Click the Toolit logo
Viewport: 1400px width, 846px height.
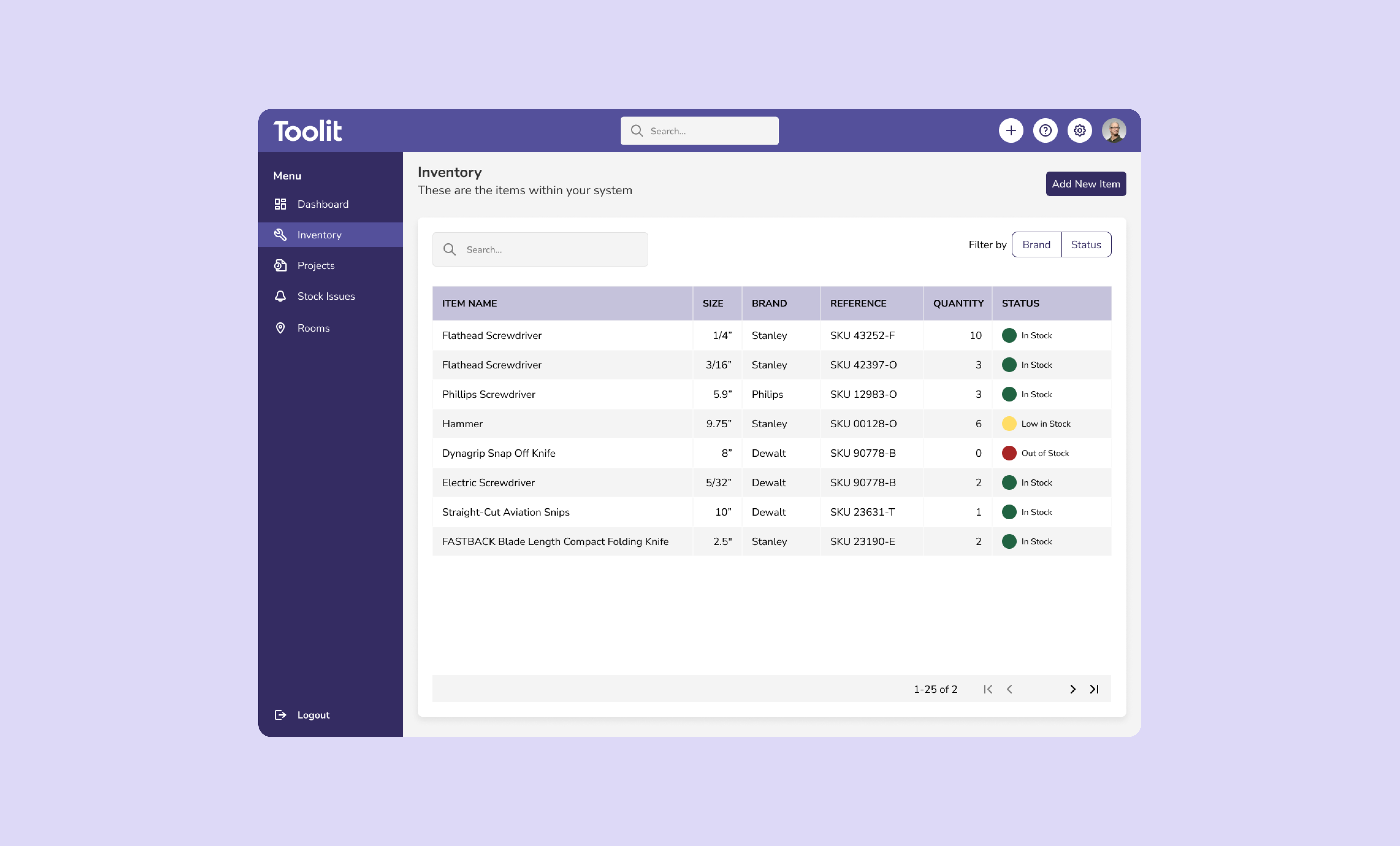pos(307,131)
